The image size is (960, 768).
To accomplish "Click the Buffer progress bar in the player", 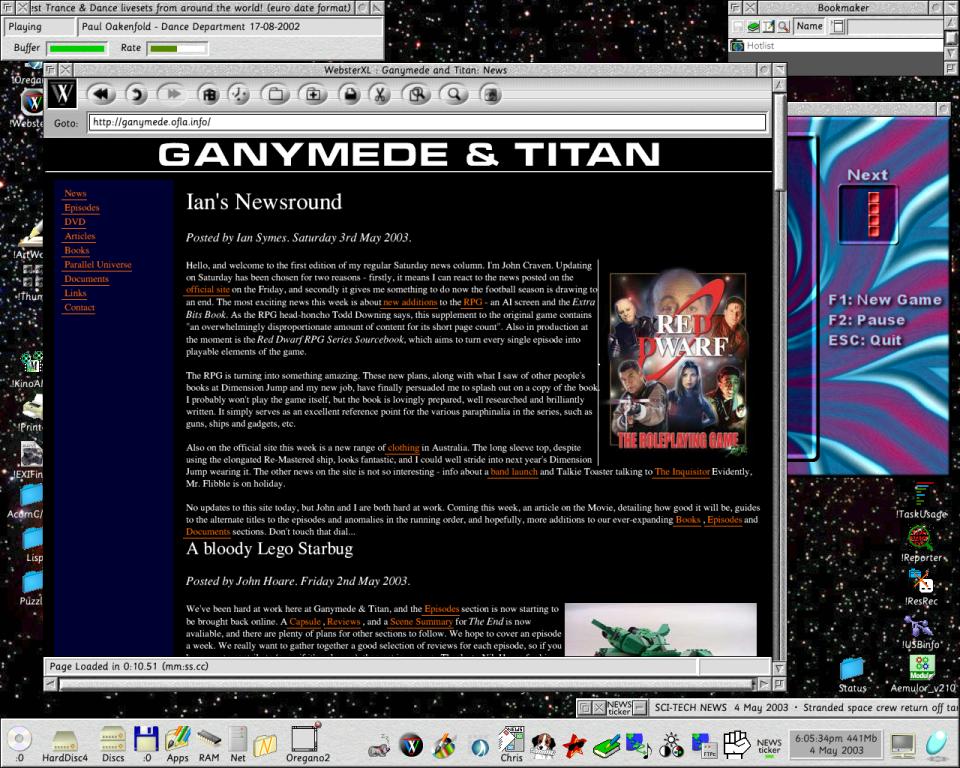I will [77, 48].
